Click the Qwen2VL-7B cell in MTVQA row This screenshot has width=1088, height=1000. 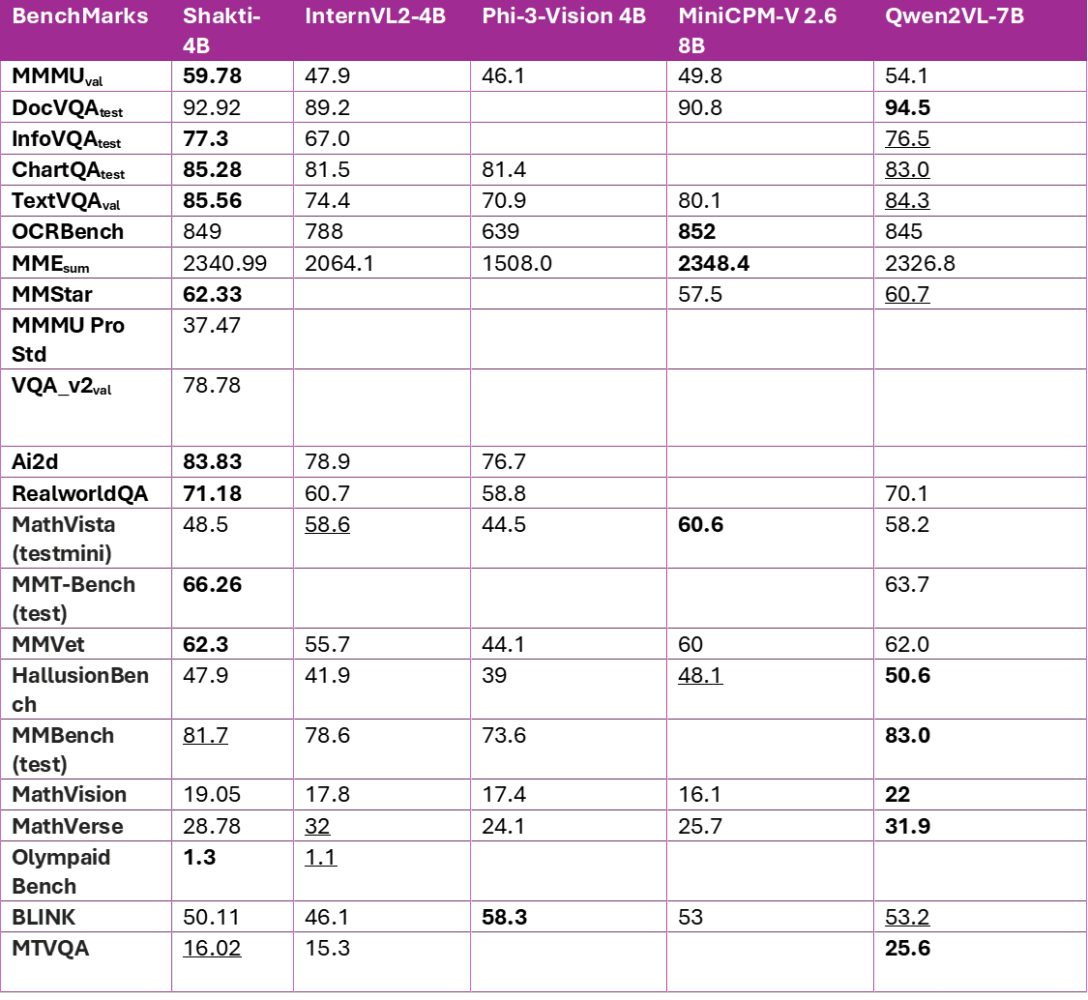point(980,961)
